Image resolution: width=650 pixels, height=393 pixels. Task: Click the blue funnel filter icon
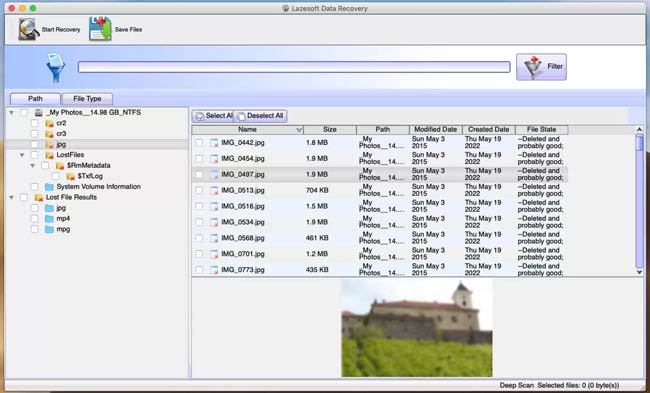tap(56, 67)
